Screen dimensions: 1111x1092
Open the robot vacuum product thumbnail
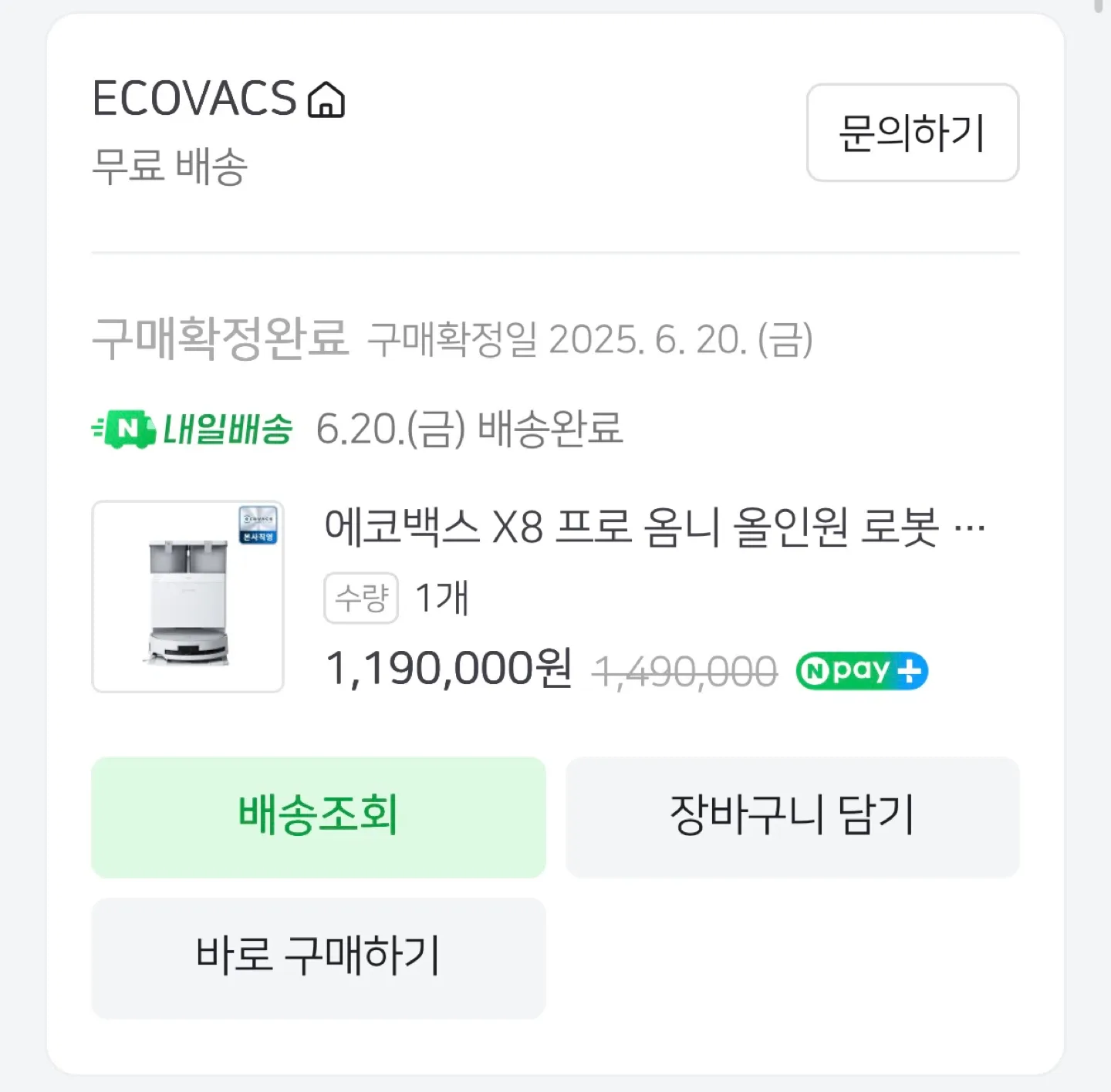click(x=187, y=597)
